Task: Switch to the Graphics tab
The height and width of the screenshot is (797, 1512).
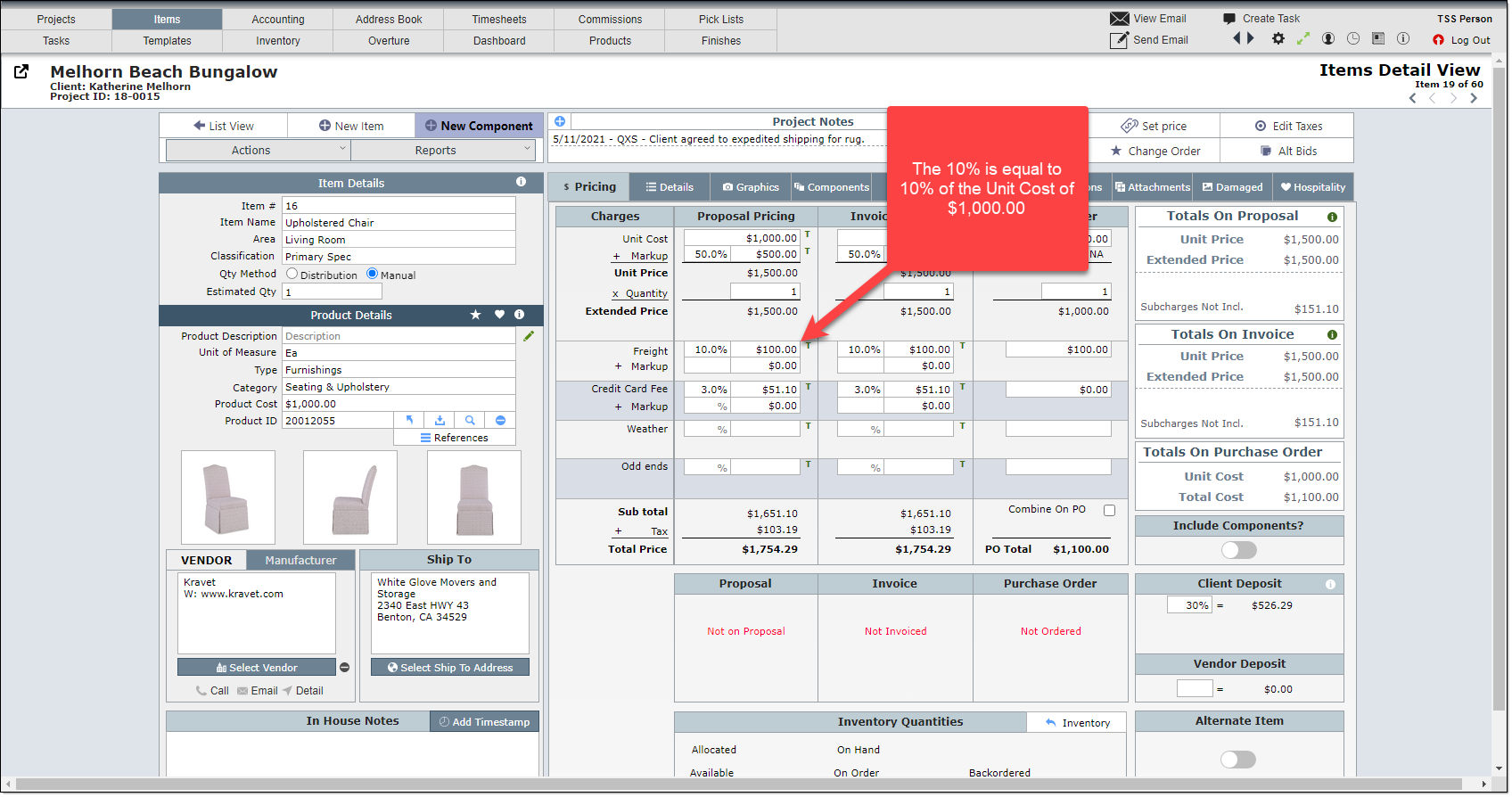Action: (x=751, y=187)
